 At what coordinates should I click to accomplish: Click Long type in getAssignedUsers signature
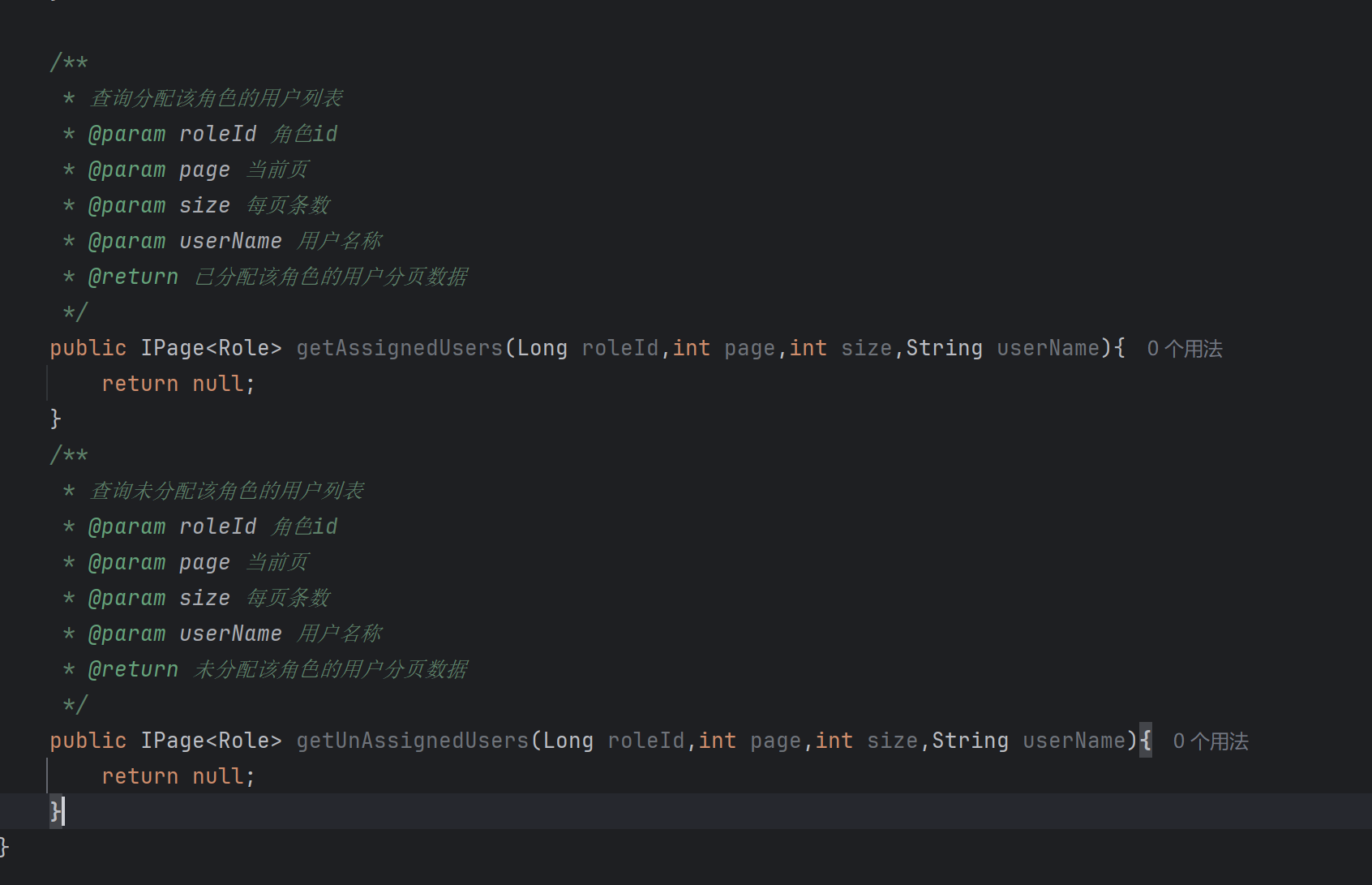click(x=542, y=349)
